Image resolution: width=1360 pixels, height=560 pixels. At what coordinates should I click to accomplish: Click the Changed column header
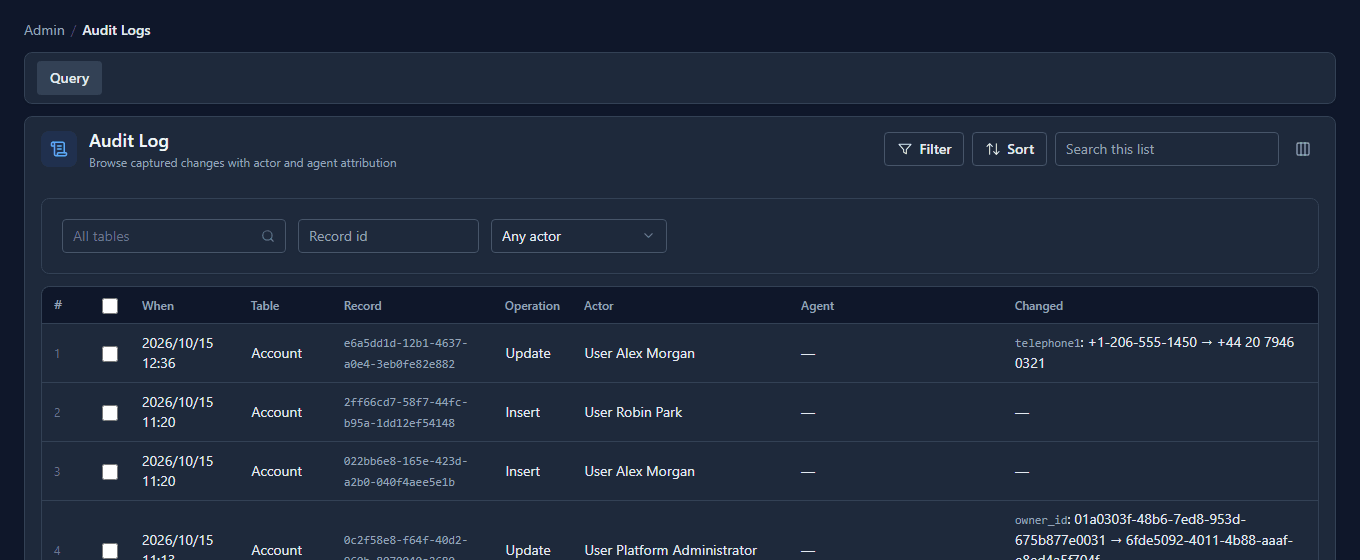[1039, 306]
